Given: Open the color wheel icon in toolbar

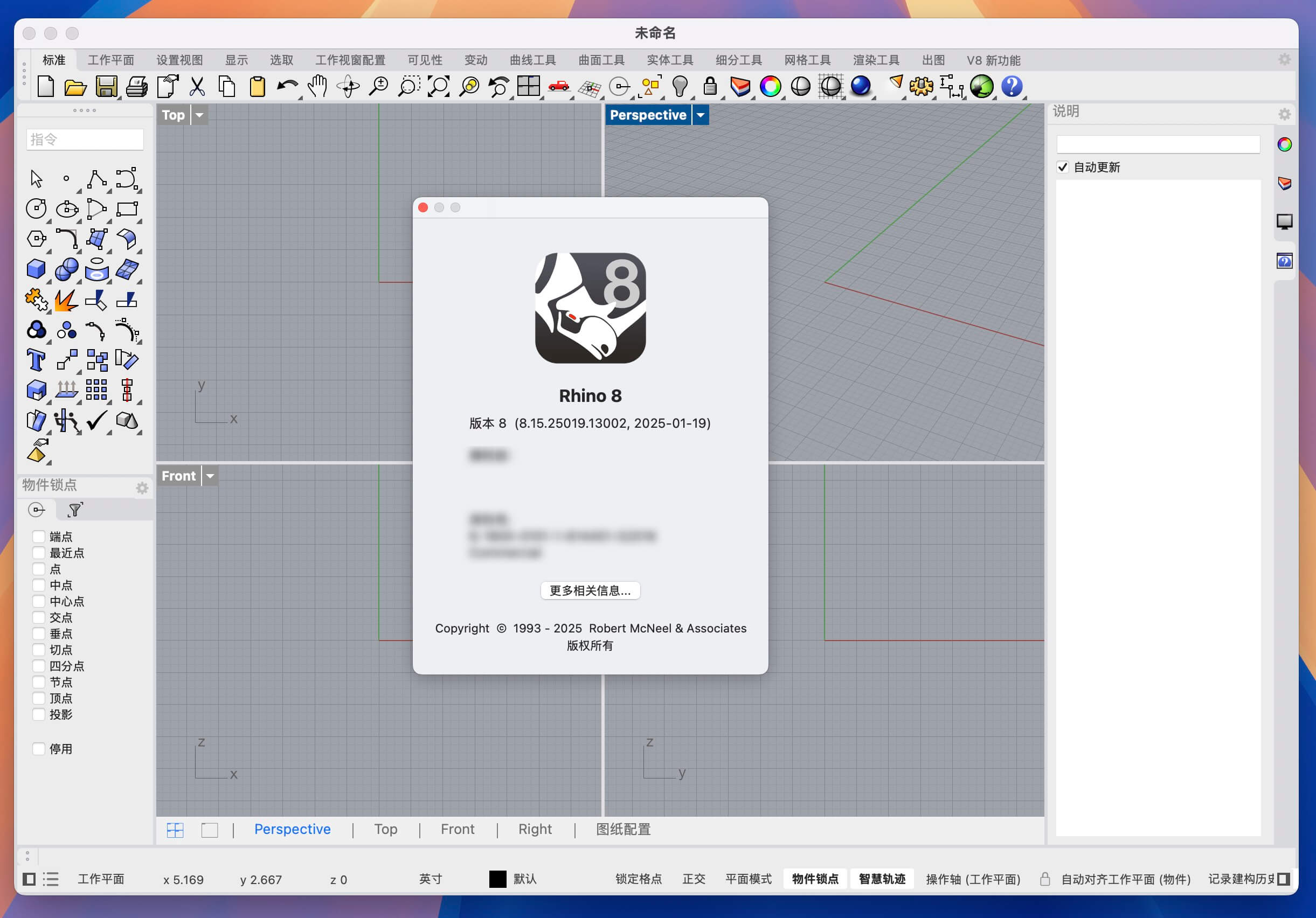Looking at the screenshot, I should (x=770, y=87).
